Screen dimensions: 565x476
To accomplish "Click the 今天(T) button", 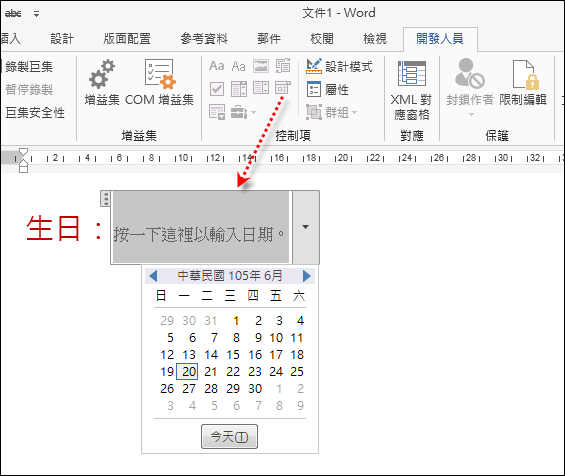I will point(229,437).
